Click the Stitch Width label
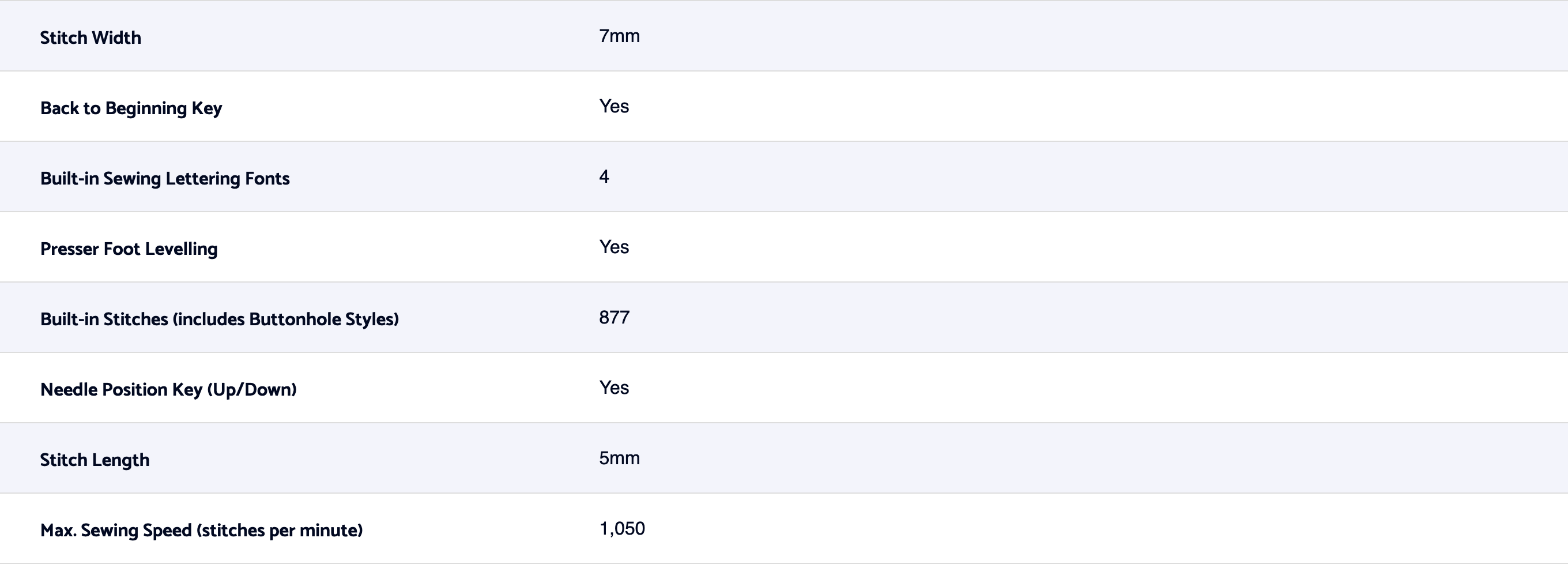 tap(91, 37)
